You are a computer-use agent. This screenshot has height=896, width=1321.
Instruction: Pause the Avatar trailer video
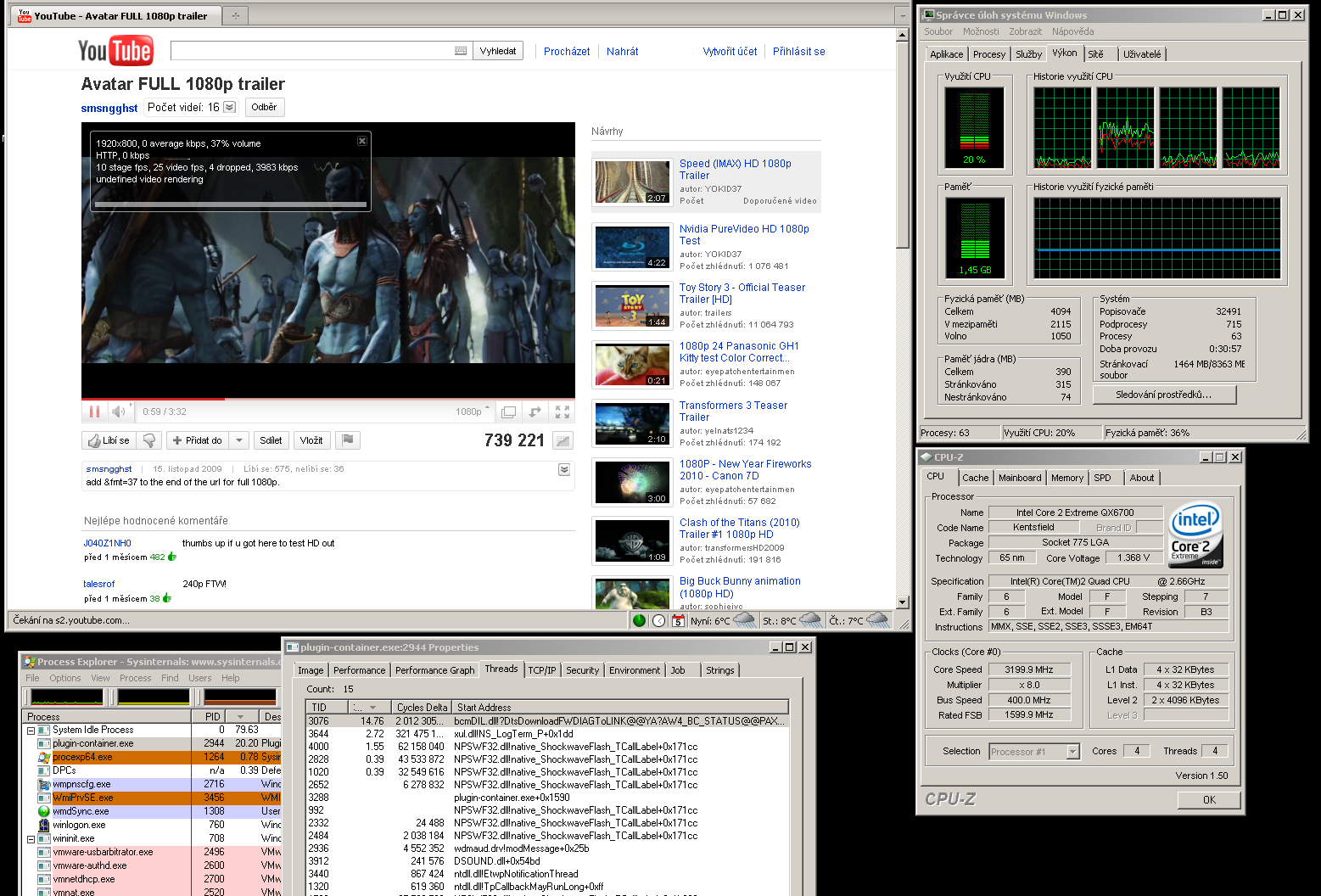point(94,412)
